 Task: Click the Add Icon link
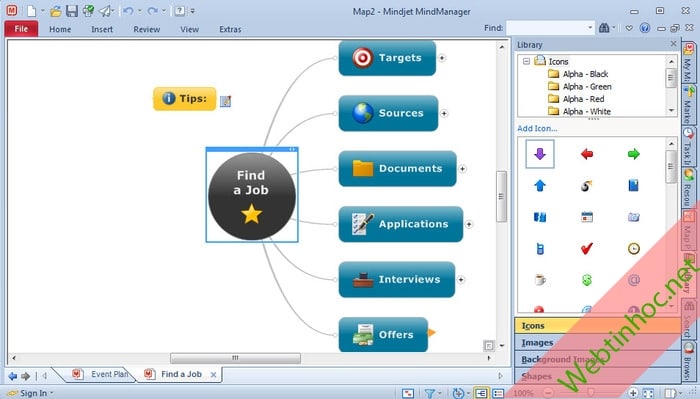(x=537, y=129)
